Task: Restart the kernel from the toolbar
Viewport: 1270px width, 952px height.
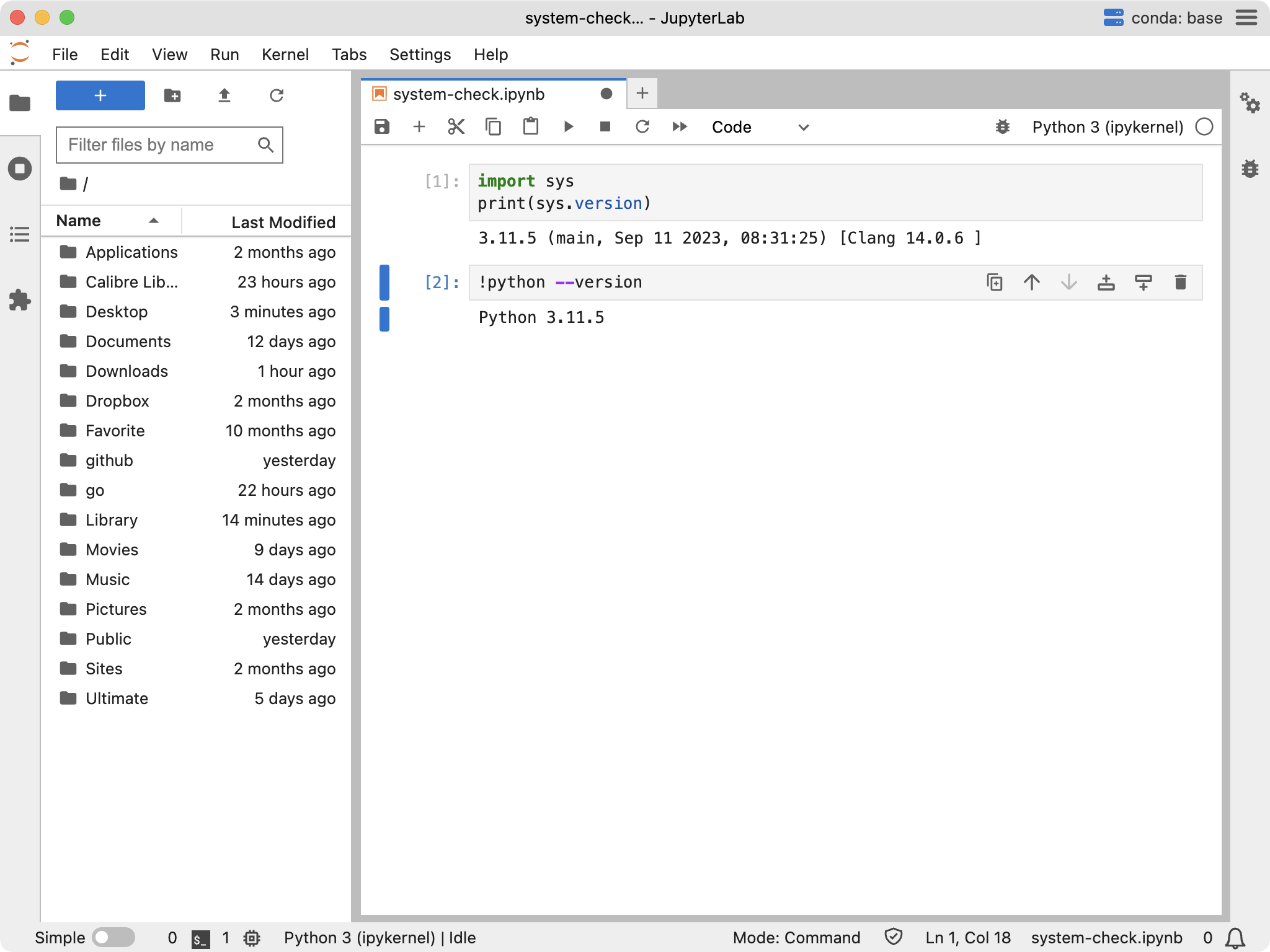Action: pos(642,127)
